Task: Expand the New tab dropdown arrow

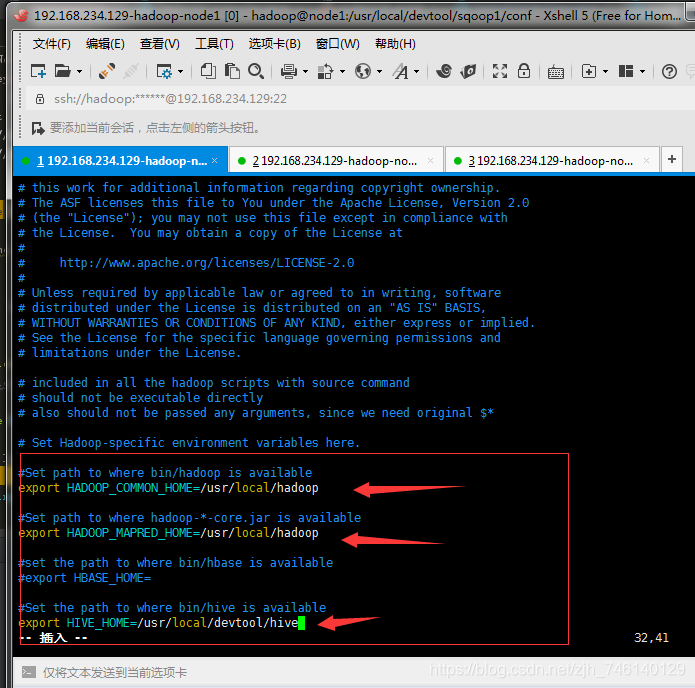Action: 605,71
